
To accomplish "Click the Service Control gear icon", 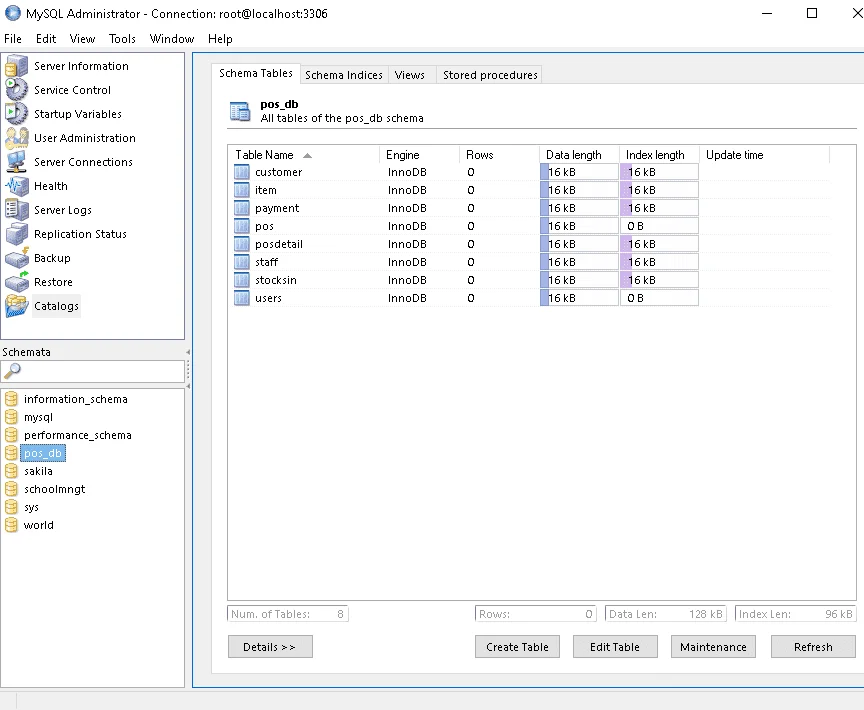I will pos(17,90).
